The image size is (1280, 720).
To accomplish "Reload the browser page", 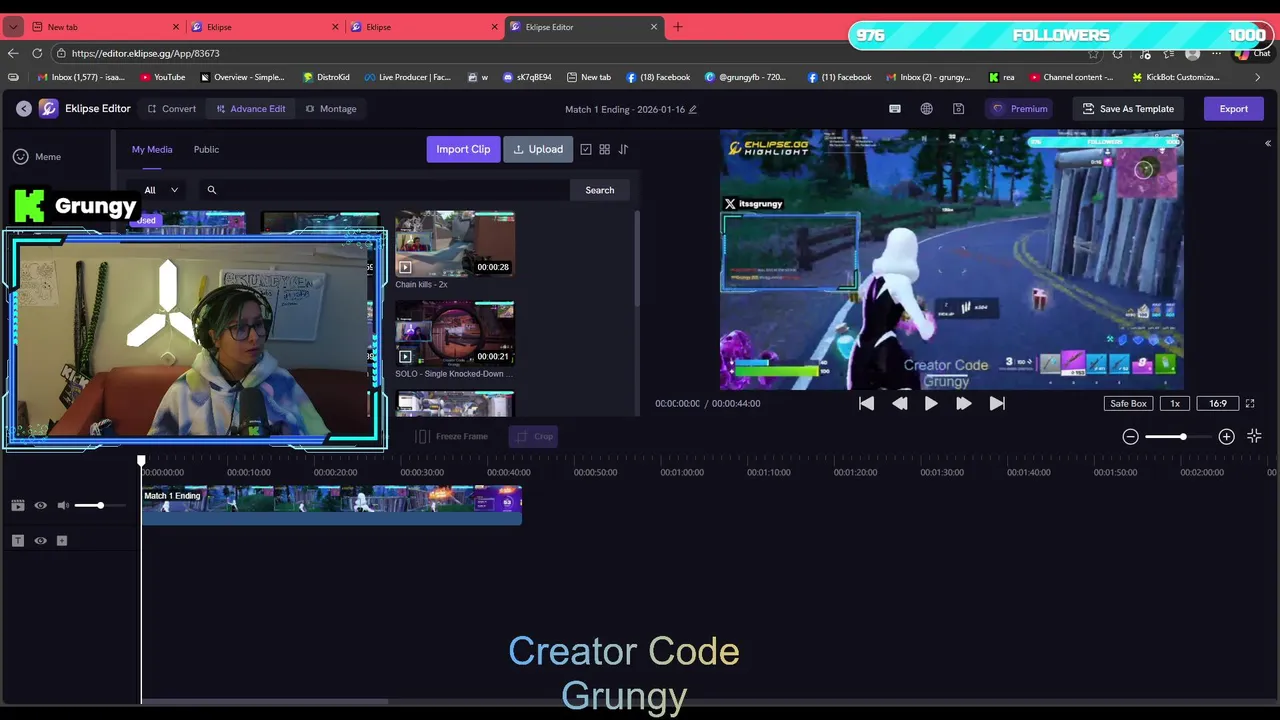I will (37, 53).
